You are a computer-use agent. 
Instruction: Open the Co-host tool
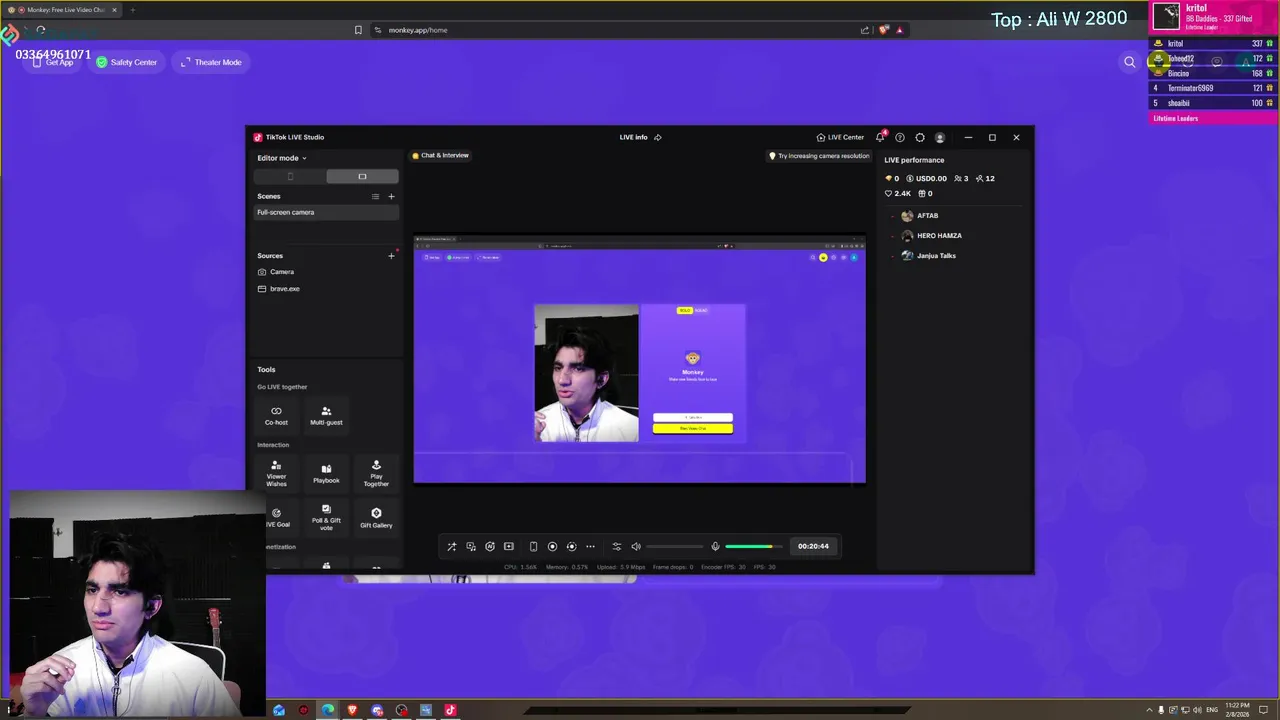coord(276,415)
